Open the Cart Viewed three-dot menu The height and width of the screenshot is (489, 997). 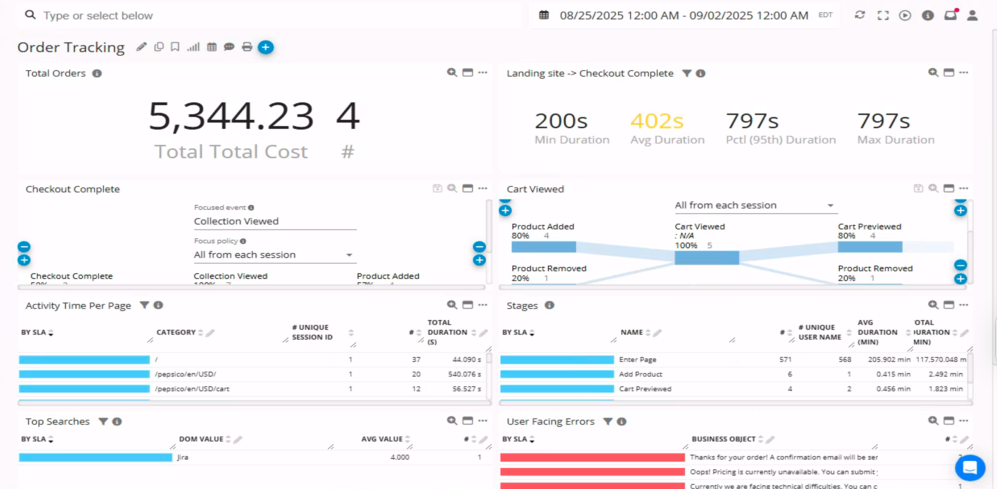964,188
